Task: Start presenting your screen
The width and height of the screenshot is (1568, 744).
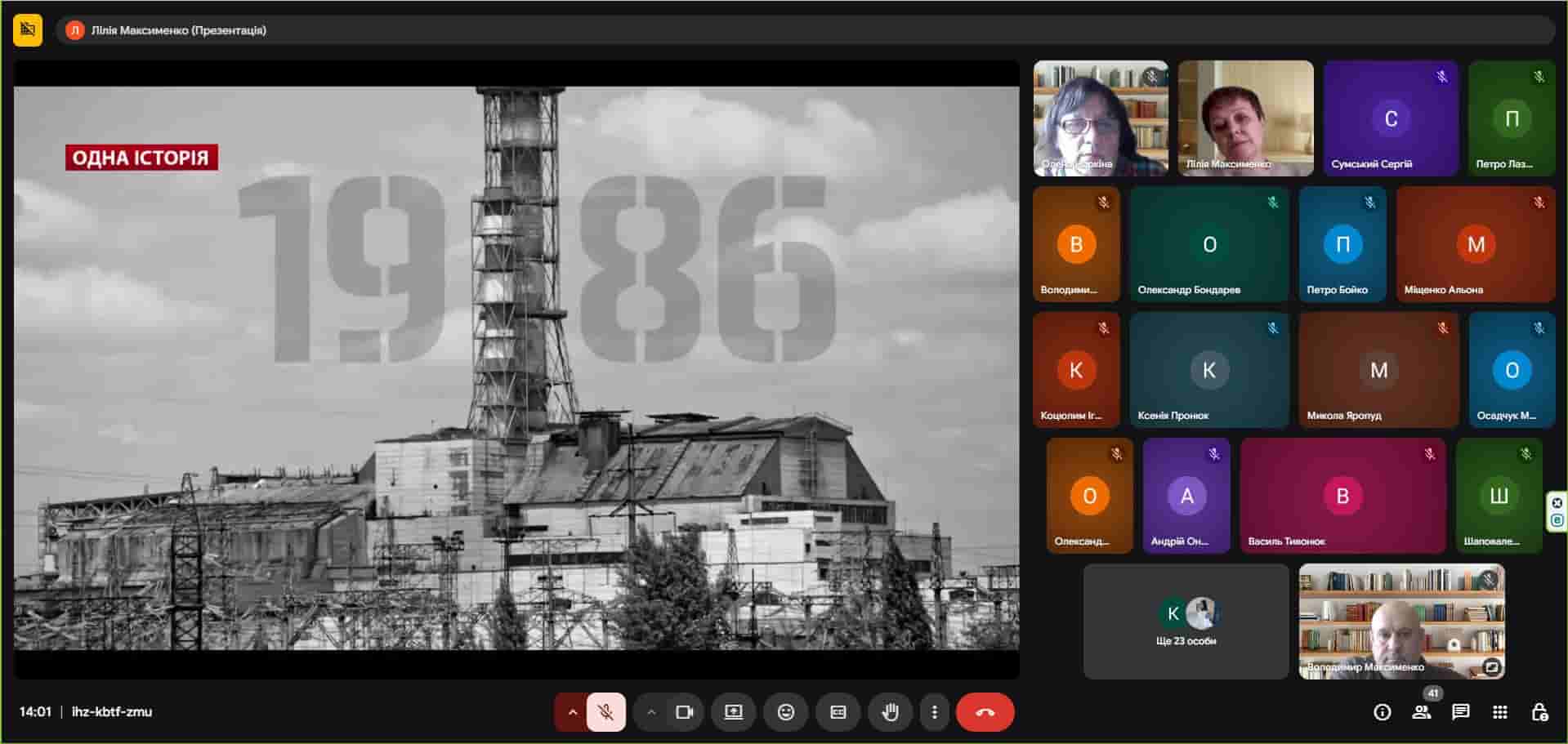Action: (x=733, y=712)
